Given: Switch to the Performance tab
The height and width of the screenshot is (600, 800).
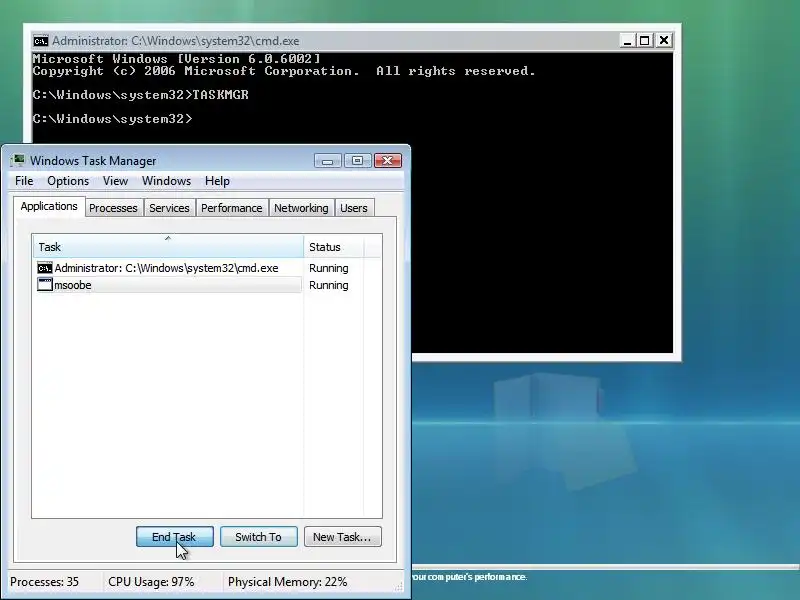Looking at the screenshot, I should tap(232, 208).
